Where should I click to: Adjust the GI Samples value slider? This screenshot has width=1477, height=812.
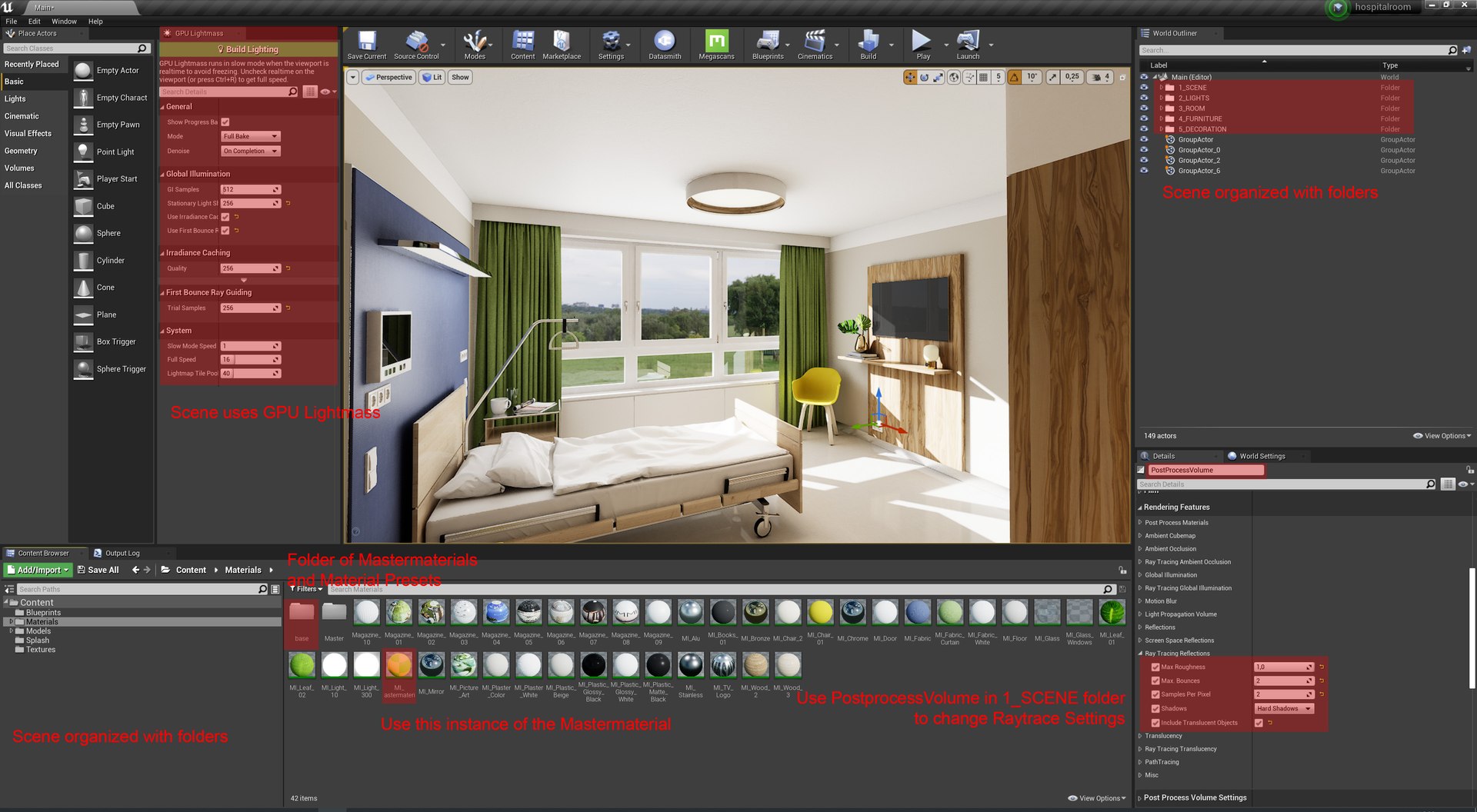click(x=251, y=190)
